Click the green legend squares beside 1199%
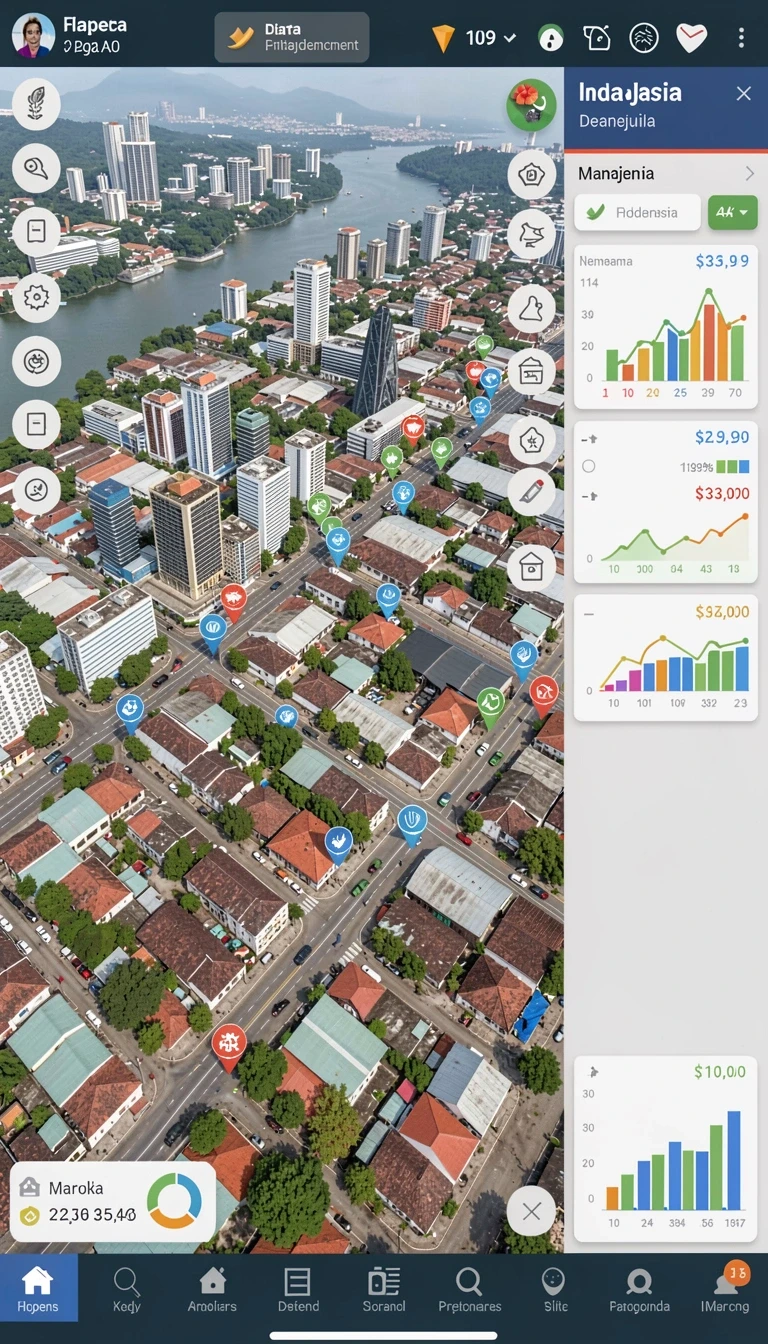This screenshot has height=1344, width=768. (x=732, y=466)
